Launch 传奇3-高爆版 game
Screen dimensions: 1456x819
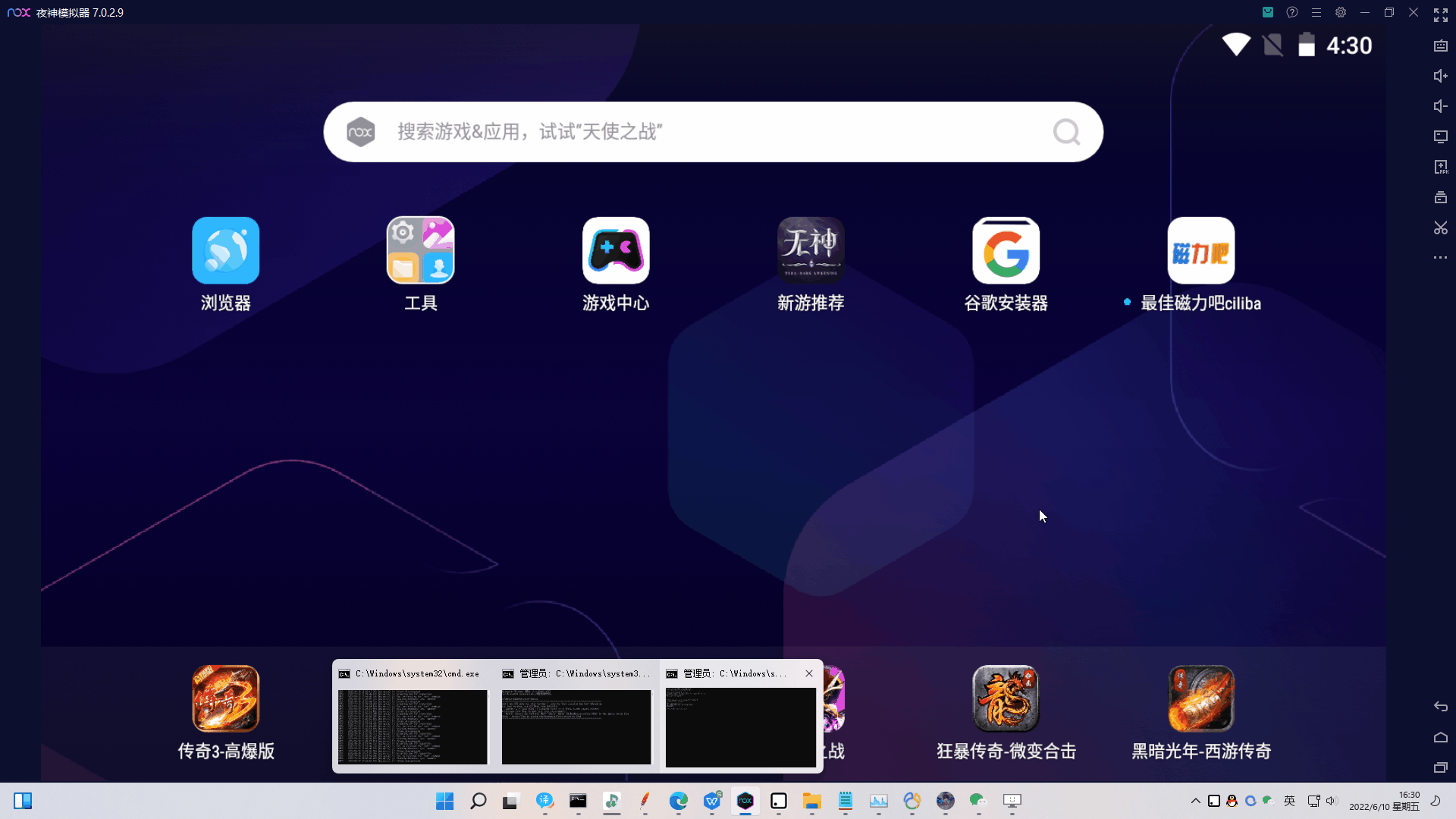pyautogui.click(x=225, y=698)
